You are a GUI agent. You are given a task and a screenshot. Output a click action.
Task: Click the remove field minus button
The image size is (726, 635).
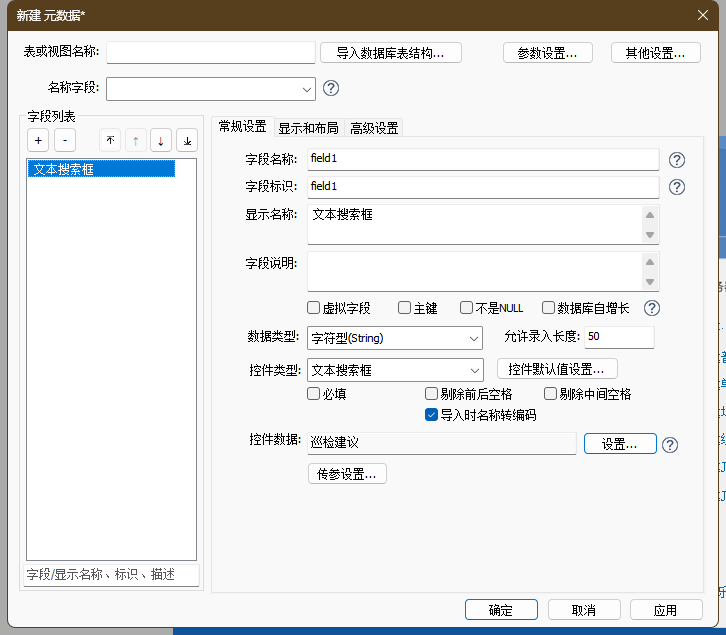pos(63,141)
